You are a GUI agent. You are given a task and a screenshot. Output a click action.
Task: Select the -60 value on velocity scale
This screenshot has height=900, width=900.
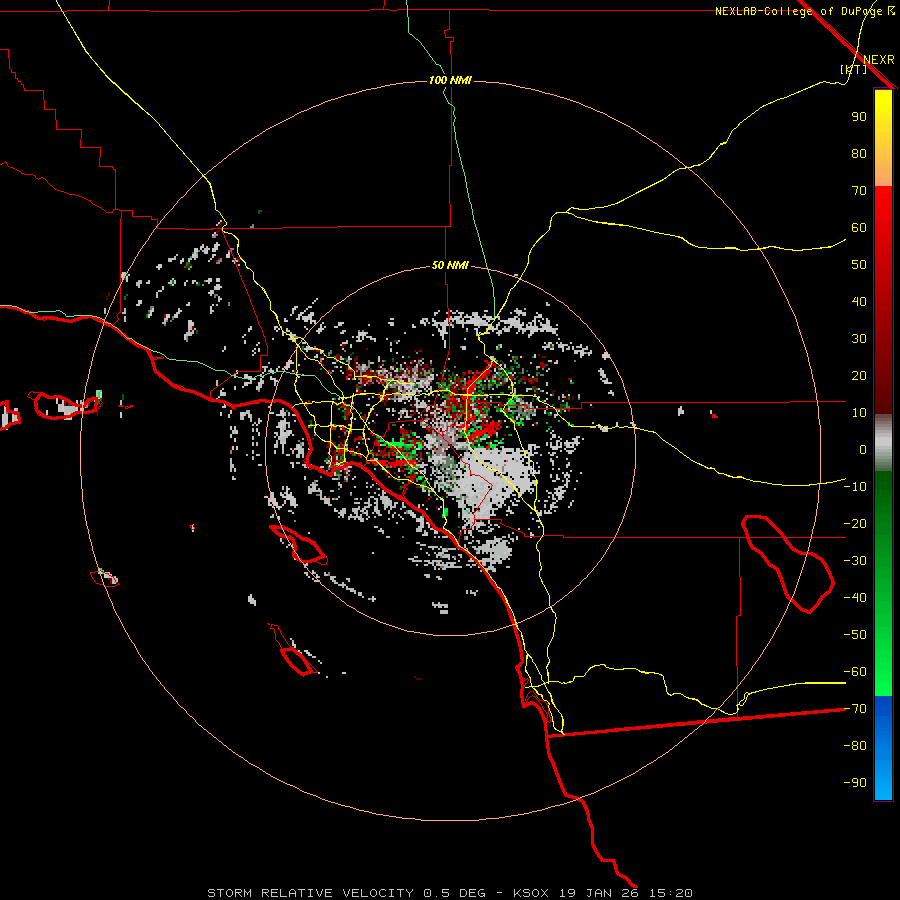coord(855,672)
